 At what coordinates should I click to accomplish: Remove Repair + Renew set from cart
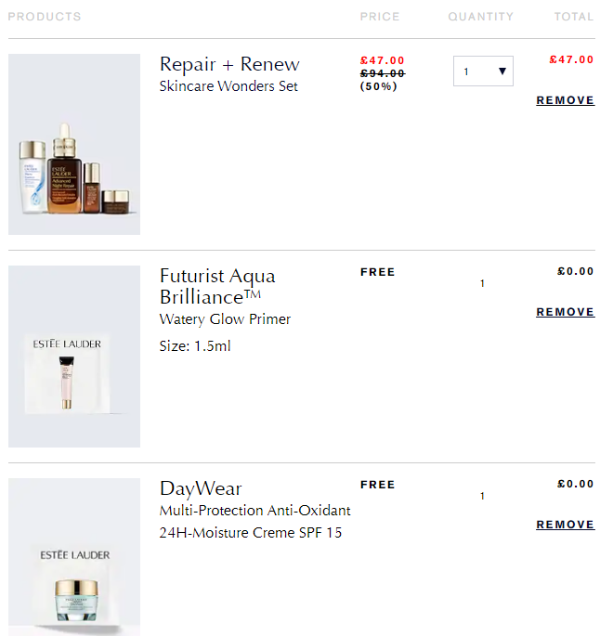[x=565, y=100]
